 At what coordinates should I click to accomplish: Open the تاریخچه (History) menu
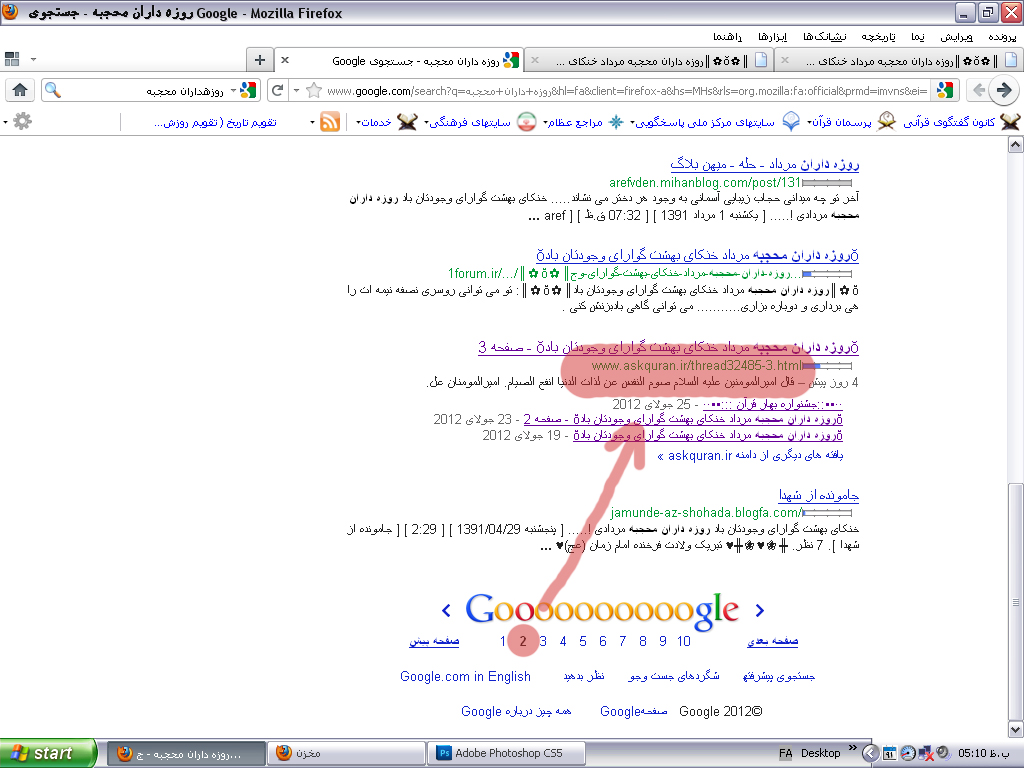[878, 37]
